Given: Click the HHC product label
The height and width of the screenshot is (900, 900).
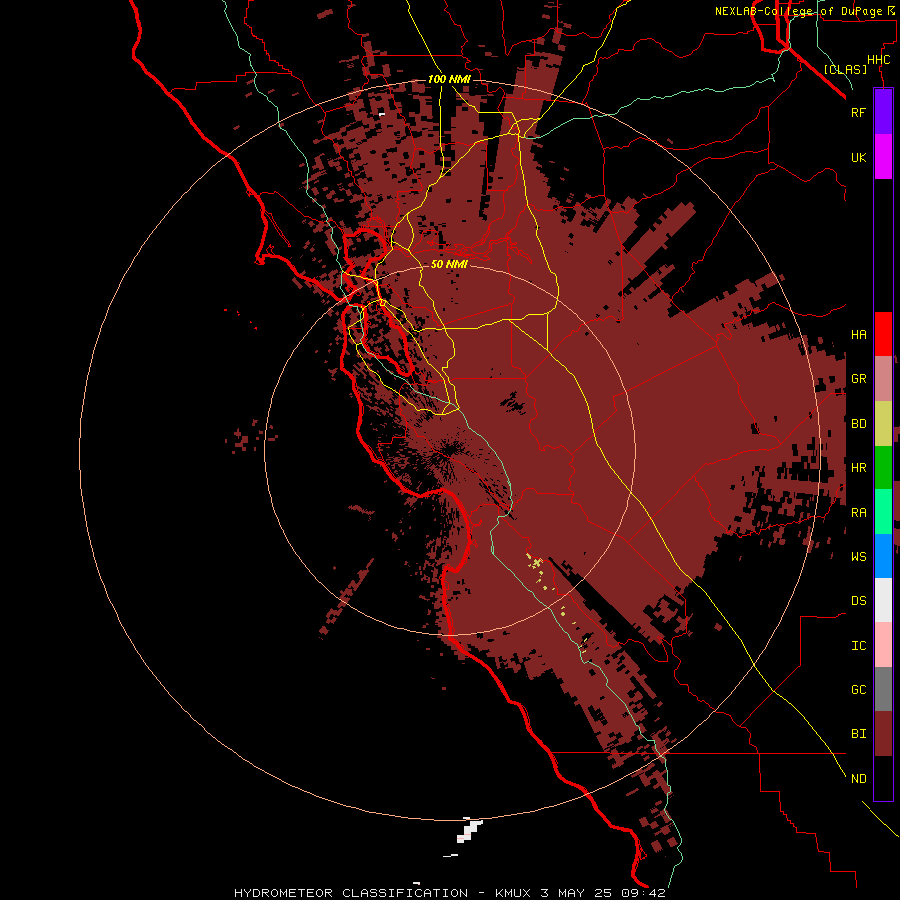Looking at the screenshot, I should tap(878, 60).
